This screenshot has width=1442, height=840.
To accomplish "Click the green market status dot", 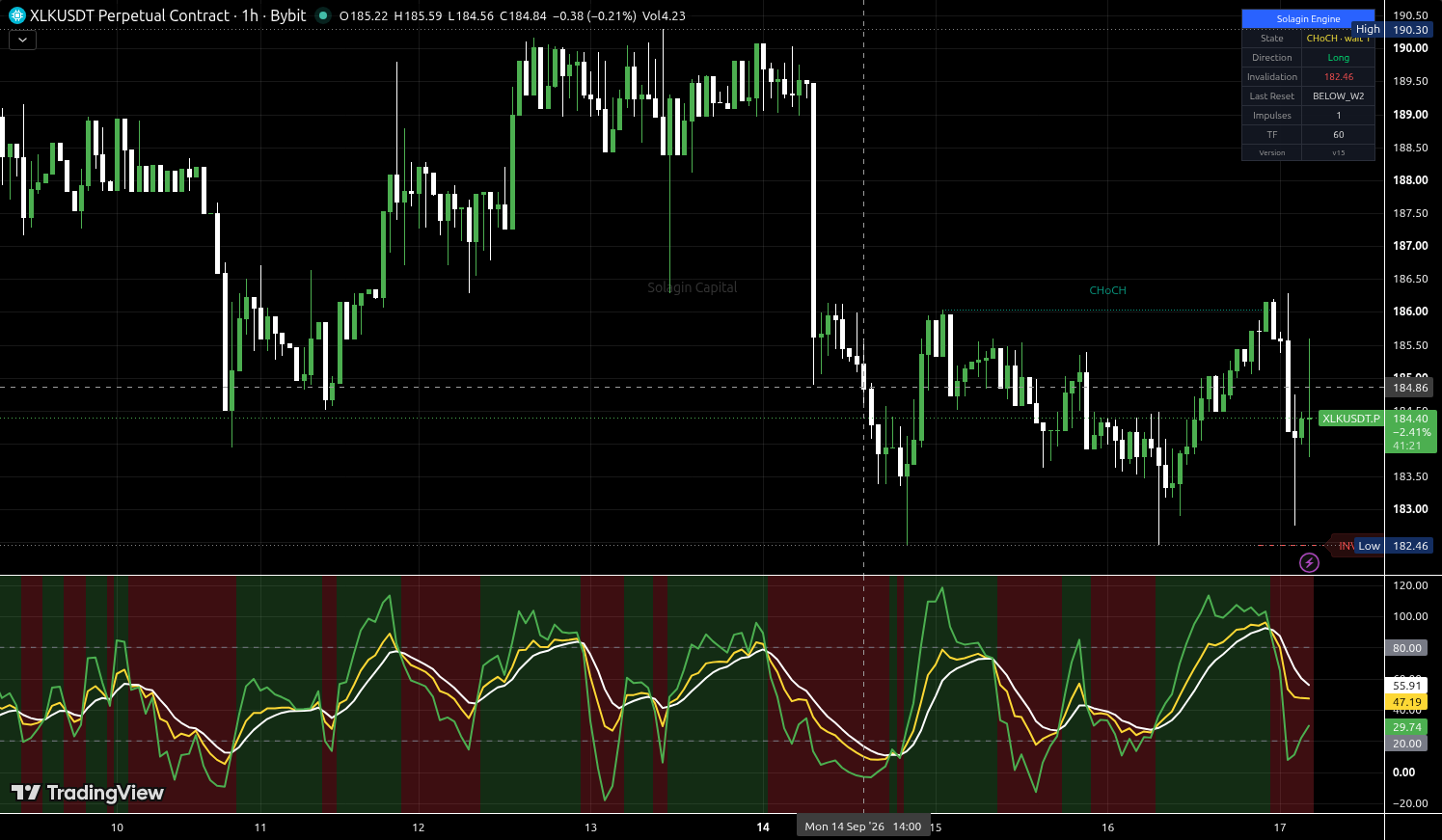I will [x=323, y=15].
